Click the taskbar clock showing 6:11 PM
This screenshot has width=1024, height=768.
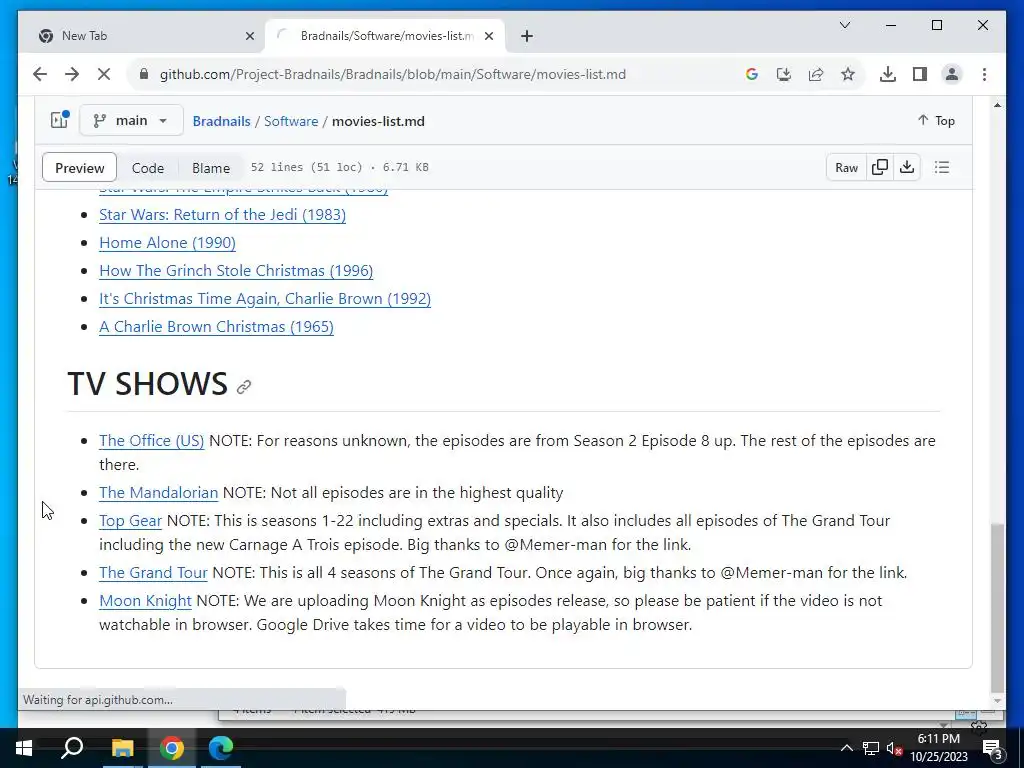point(938,748)
